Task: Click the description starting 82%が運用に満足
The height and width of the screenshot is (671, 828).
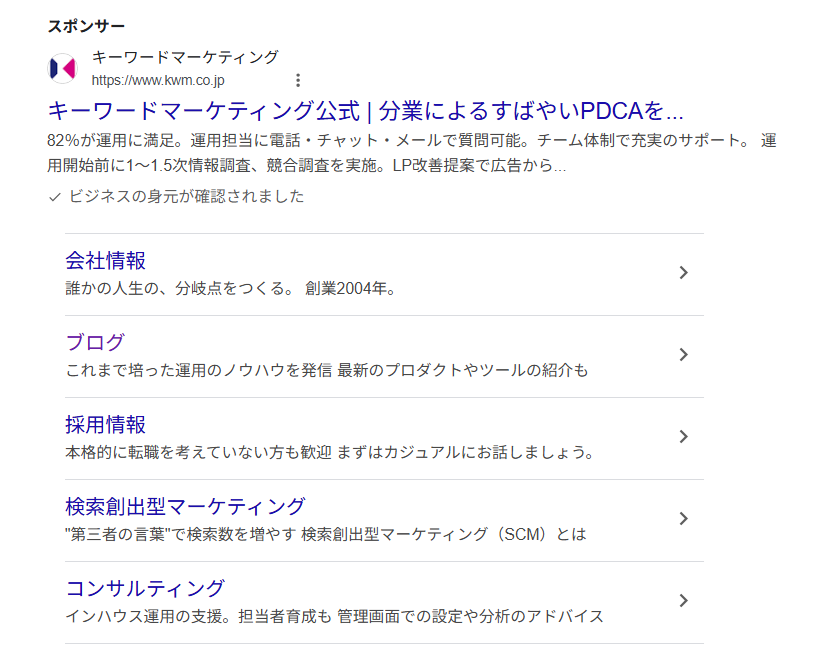Action: pyautogui.click(x=412, y=153)
